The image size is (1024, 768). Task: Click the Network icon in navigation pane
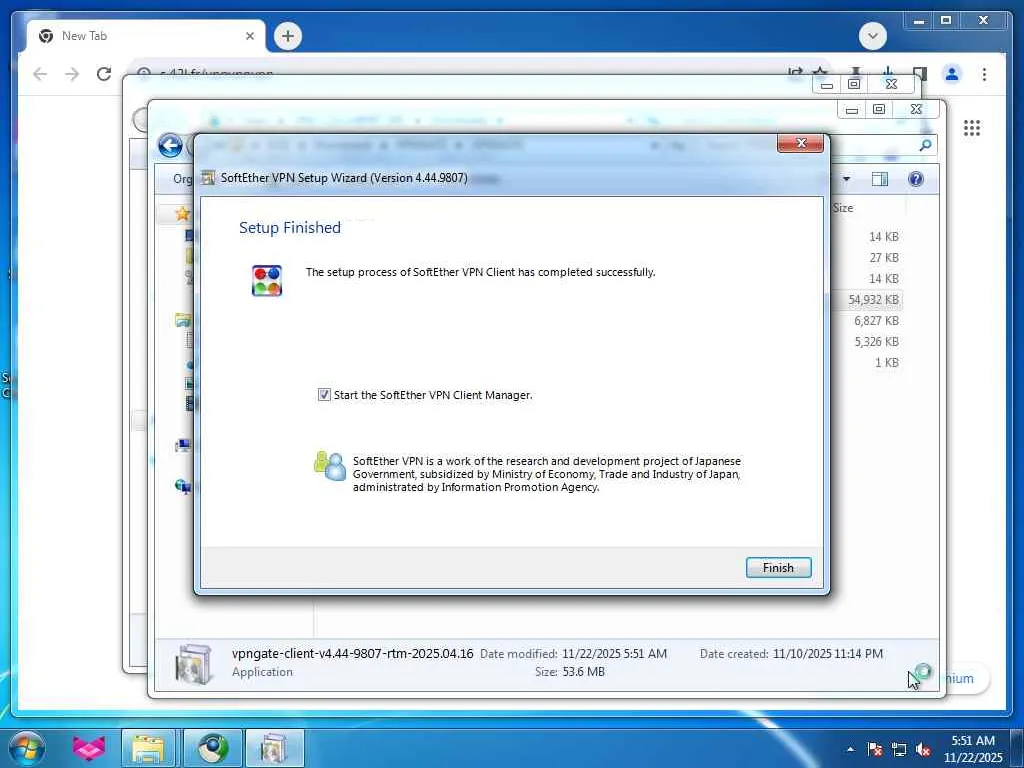tap(183, 487)
